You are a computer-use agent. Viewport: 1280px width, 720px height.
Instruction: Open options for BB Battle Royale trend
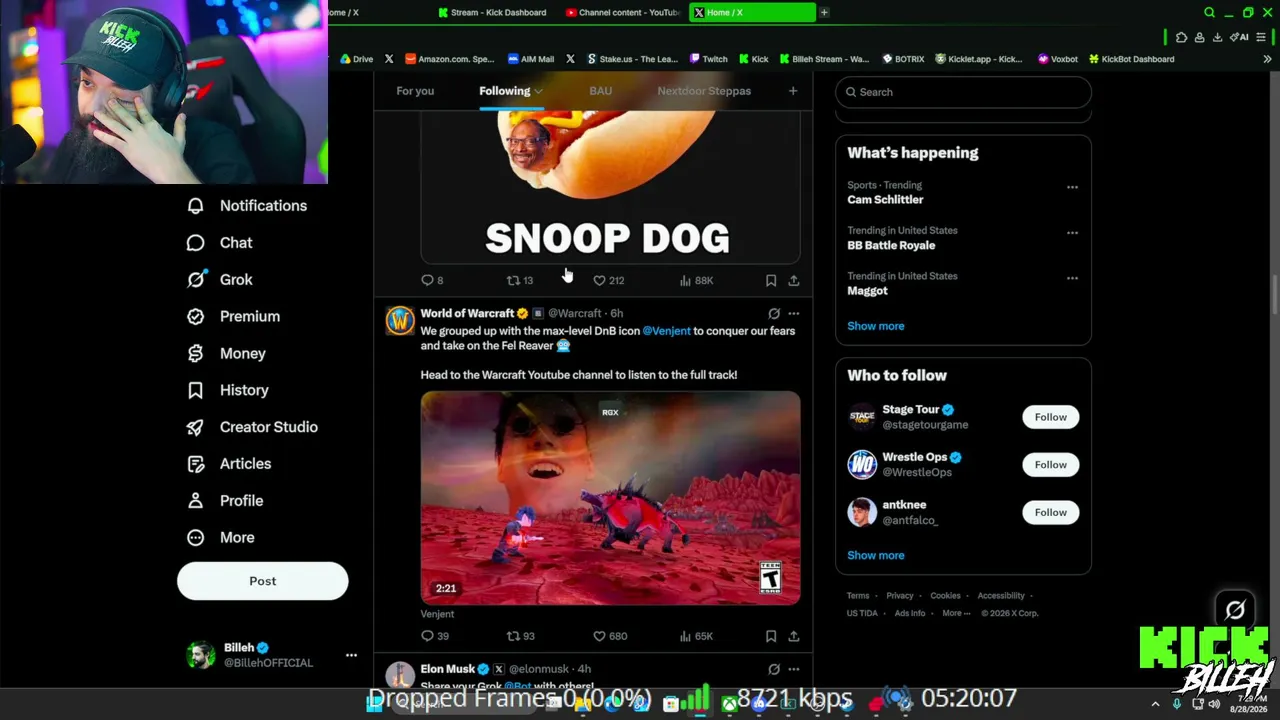click(x=1072, y=233)
